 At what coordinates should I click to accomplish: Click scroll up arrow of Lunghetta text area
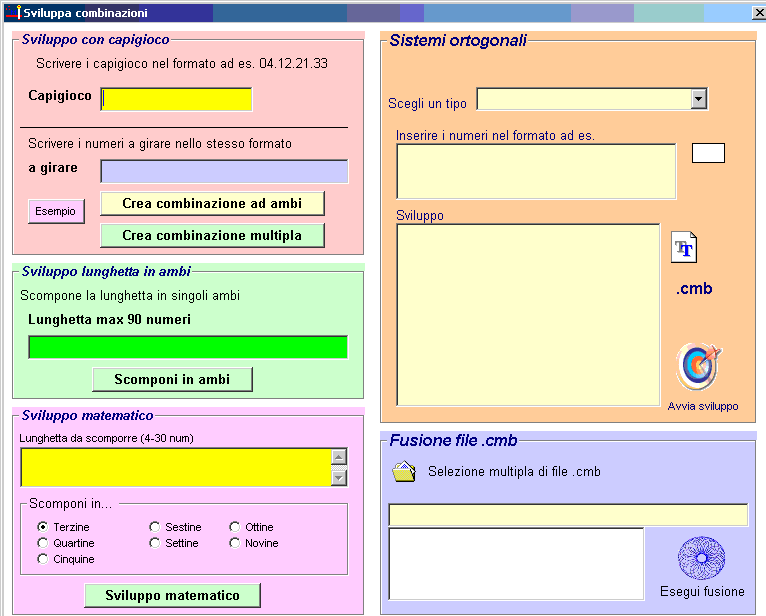pyautogui.click(x=339, y=456)
